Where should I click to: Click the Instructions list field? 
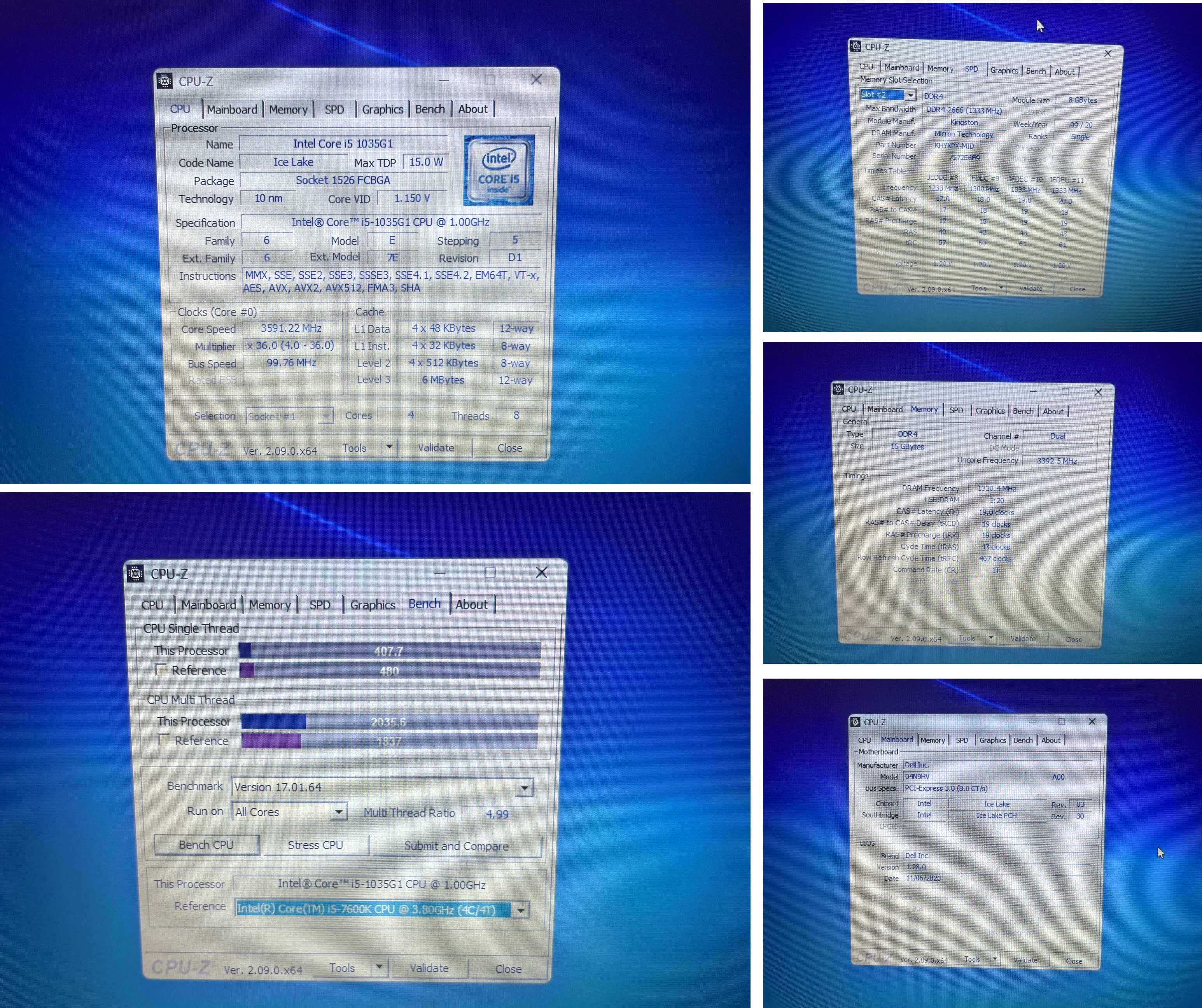click(392, 281)
